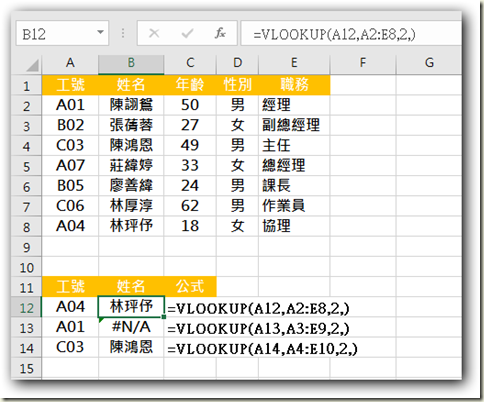484x402 pixels.
Task: Click the formula bar VLOOKUP text
Action: (334, 34)
